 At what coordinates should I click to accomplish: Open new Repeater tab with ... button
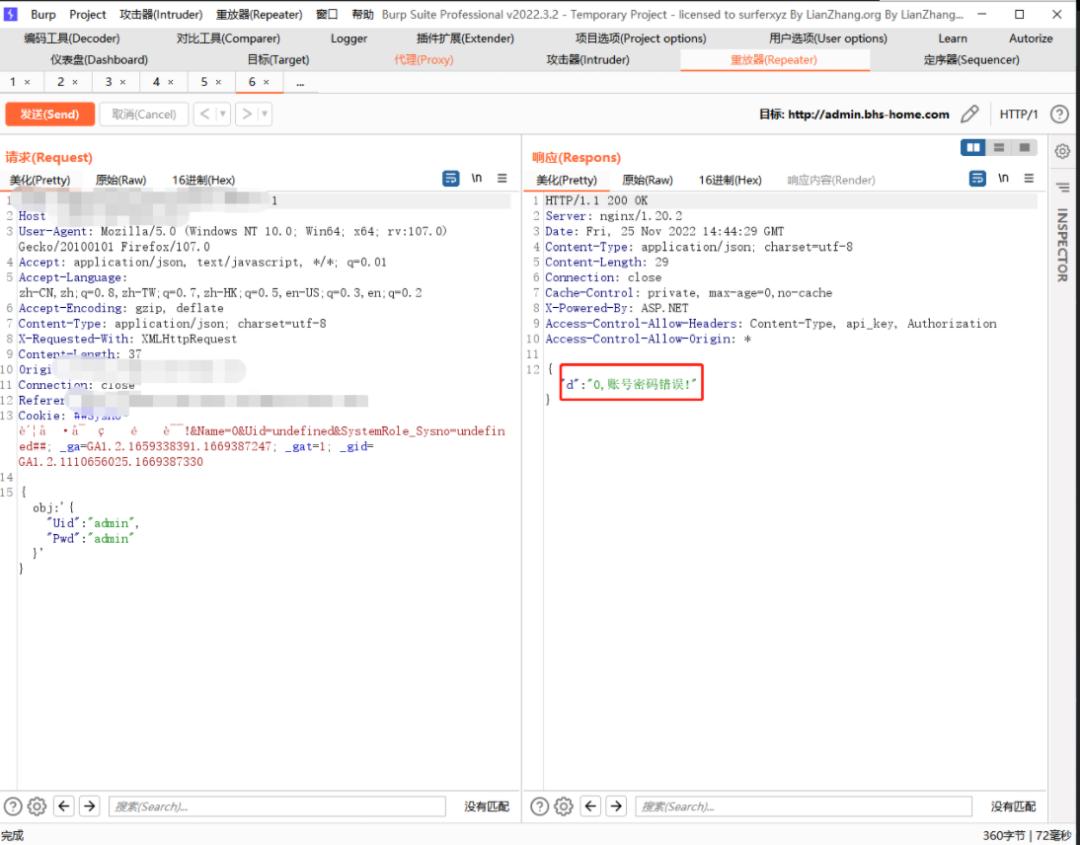(x=300, y=82)
